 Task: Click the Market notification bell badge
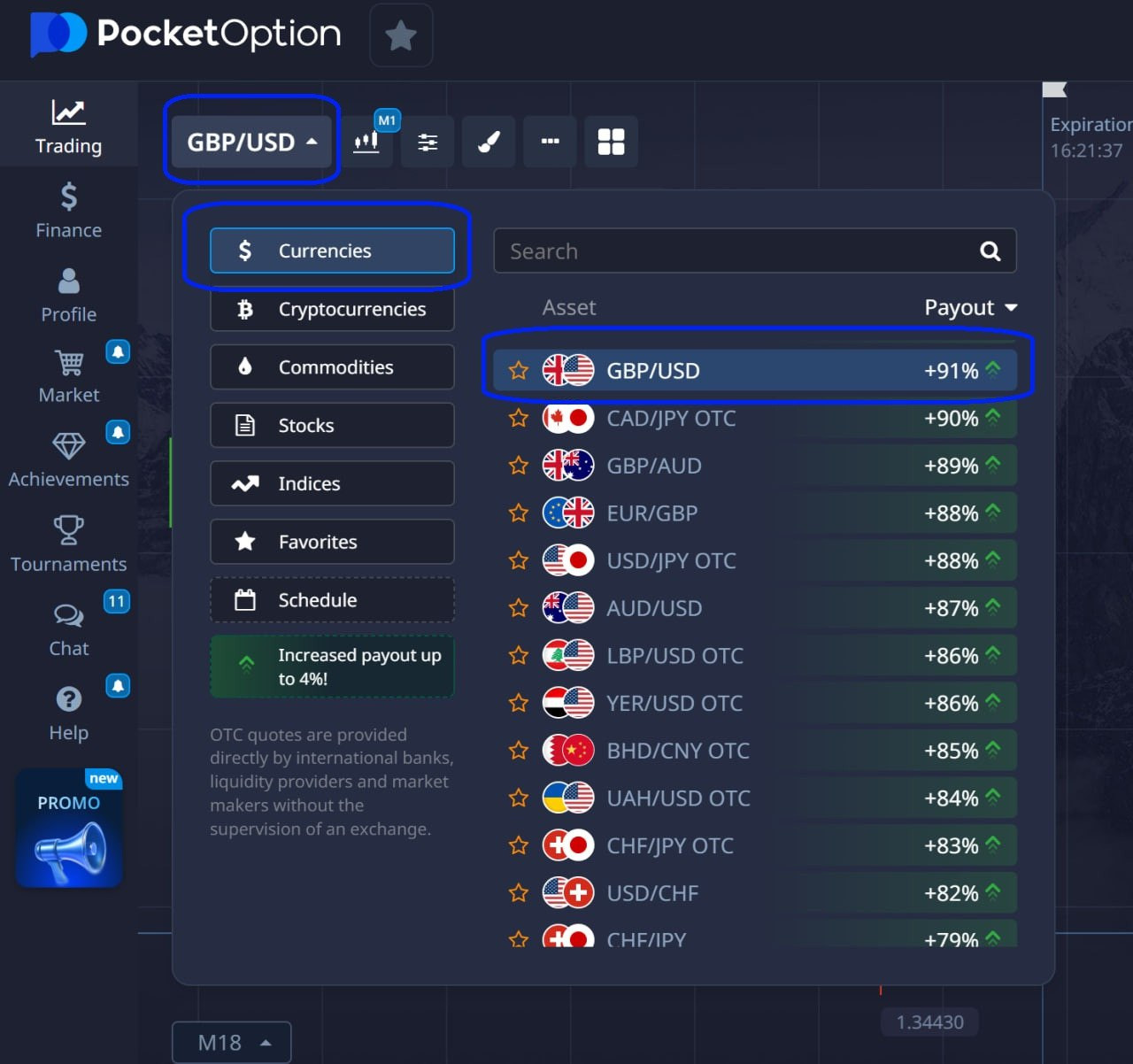click(118, 351)
